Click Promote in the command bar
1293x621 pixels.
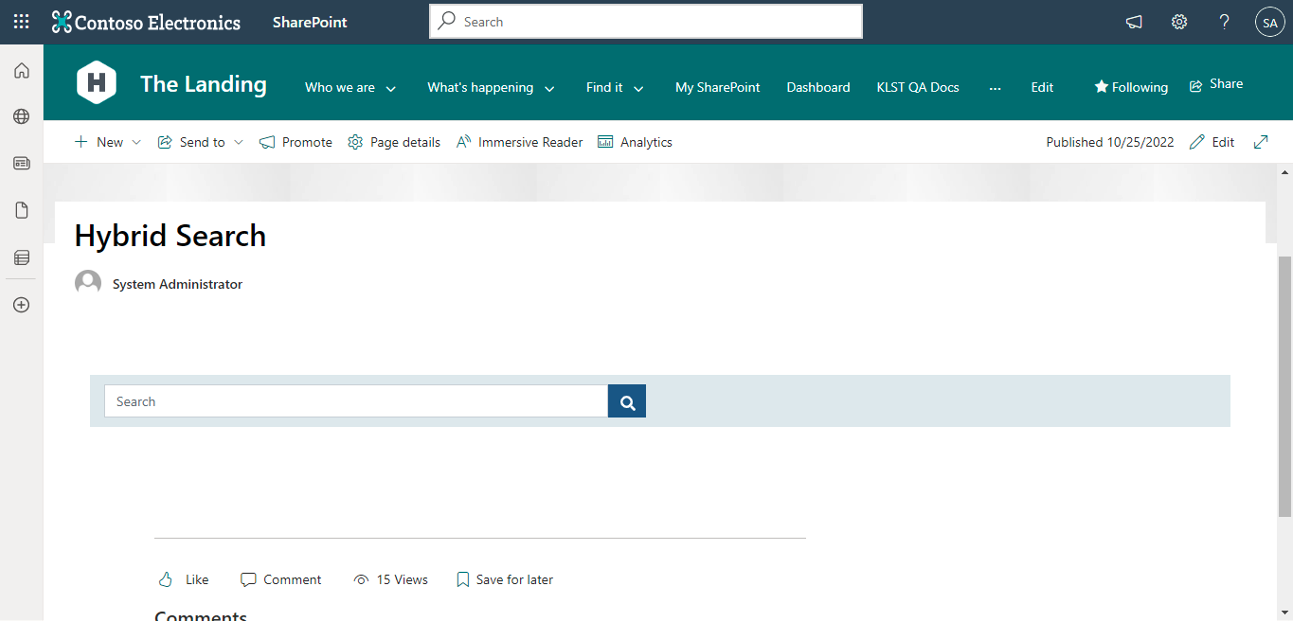[296, 142]
